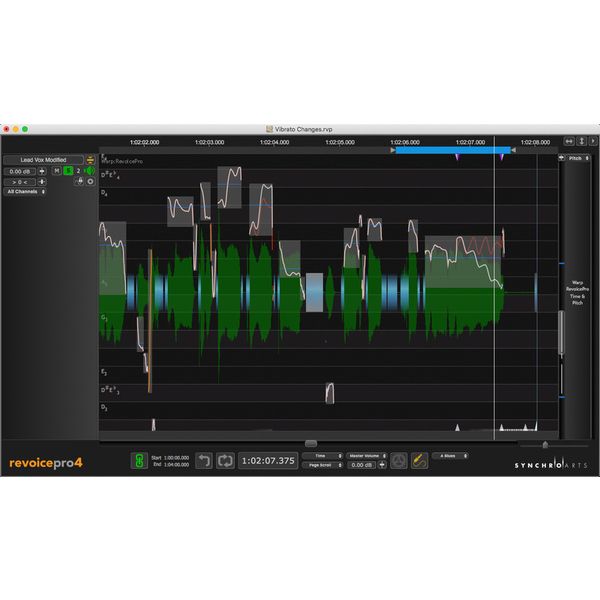Mute the Lead Vox Modified track
This screenshot has height=600, width=600.
click(57, 171)
